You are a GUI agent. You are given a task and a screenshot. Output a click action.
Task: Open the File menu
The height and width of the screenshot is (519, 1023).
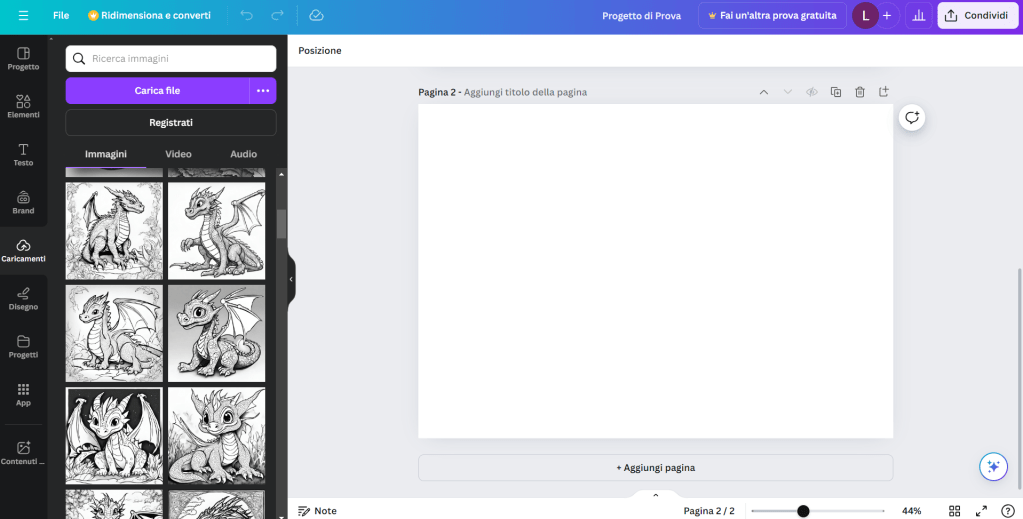point(61,16)
